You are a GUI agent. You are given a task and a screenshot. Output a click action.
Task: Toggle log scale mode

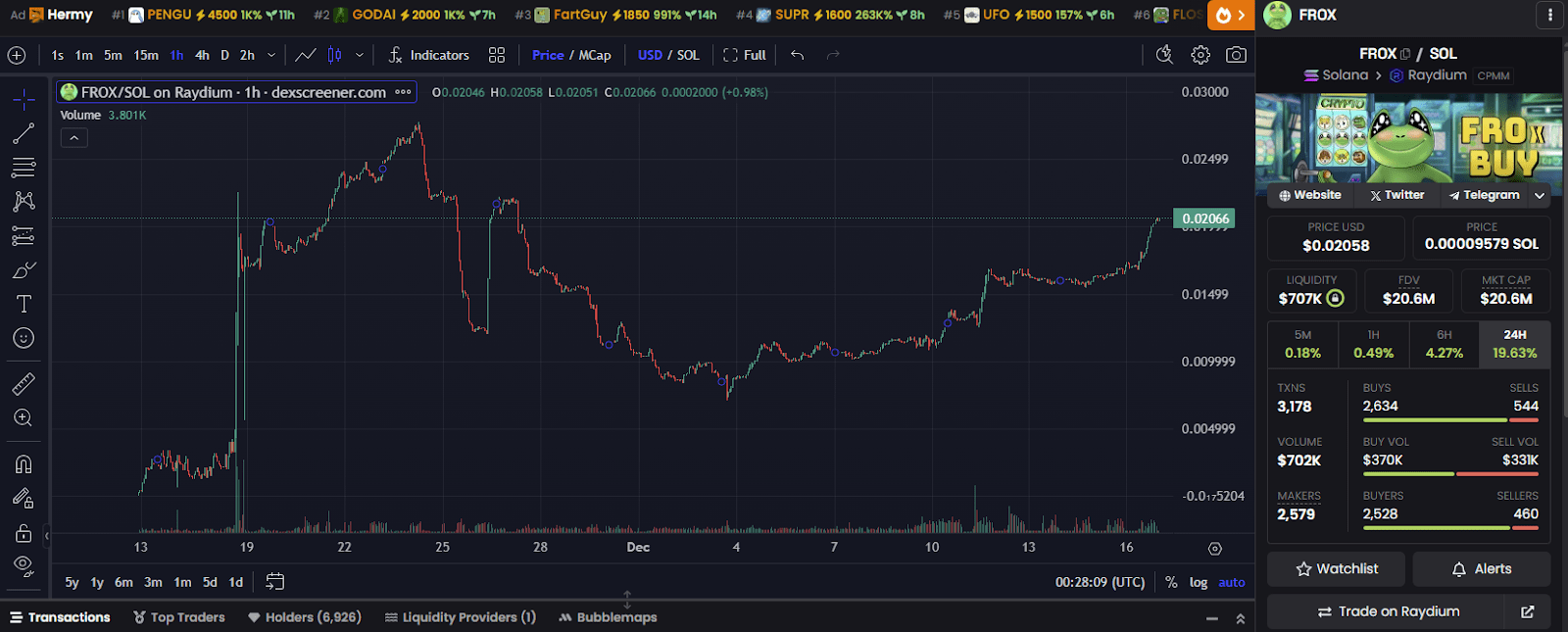pos(1199,582)
